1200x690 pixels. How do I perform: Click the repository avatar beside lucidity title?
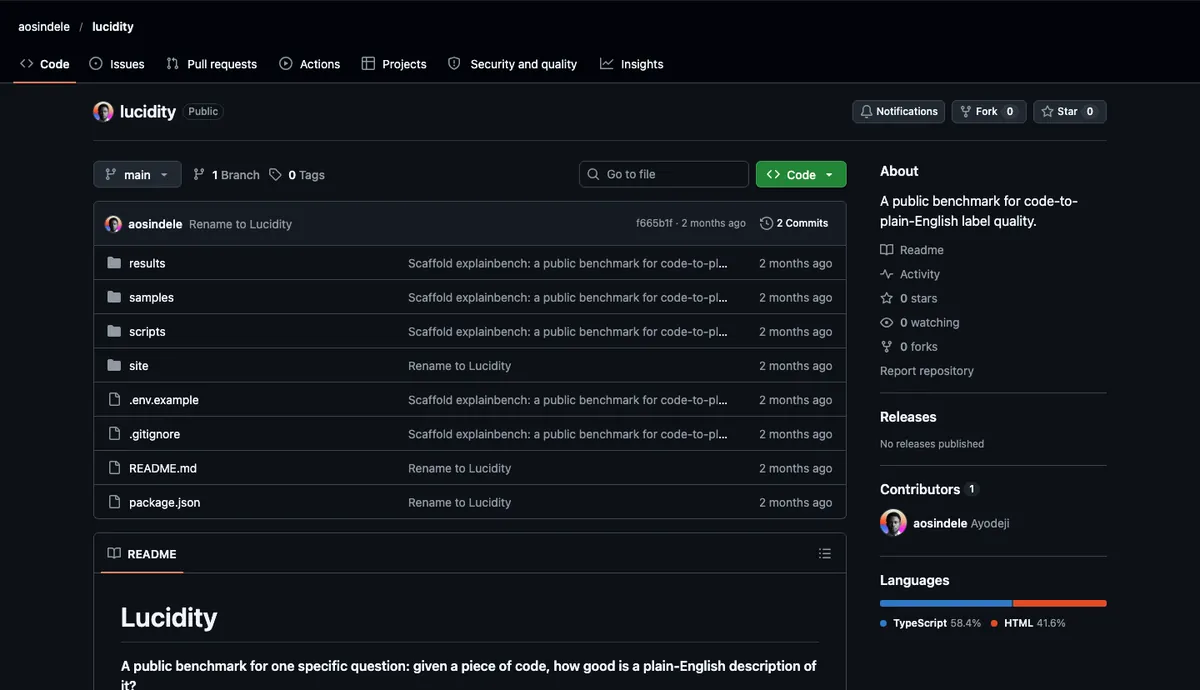(x=103, y=112)
